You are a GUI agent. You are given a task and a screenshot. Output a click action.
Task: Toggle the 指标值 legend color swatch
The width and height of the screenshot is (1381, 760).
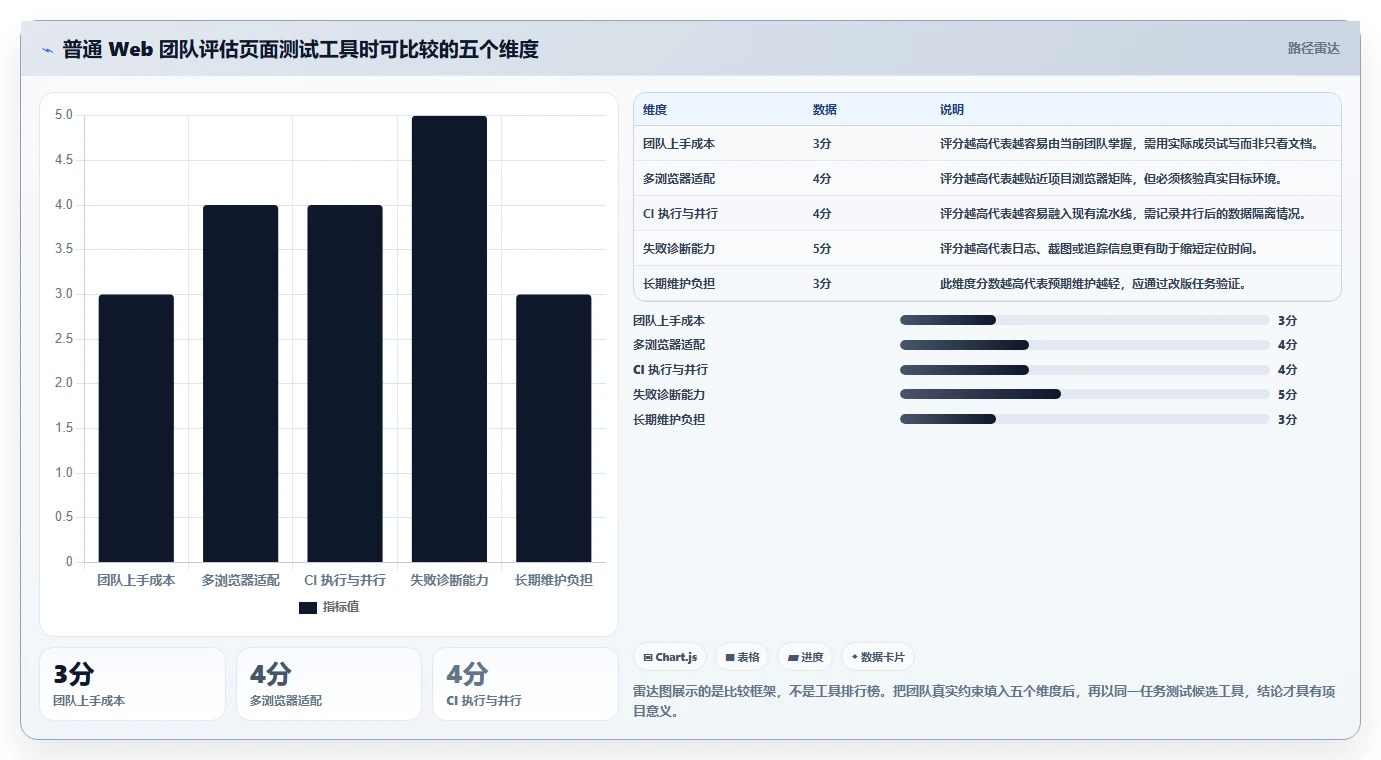click(308, 607)
